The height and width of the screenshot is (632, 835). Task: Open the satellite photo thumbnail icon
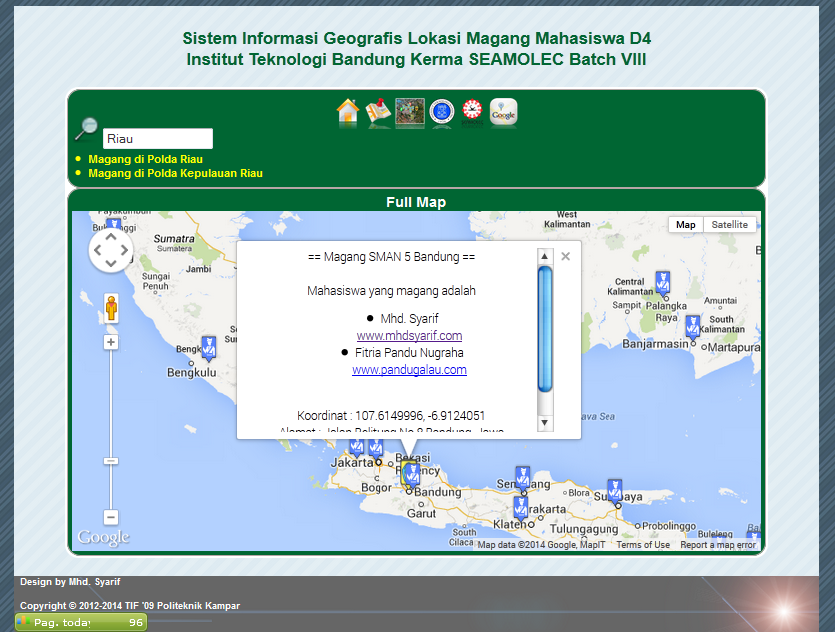click(x=410, y=112)
